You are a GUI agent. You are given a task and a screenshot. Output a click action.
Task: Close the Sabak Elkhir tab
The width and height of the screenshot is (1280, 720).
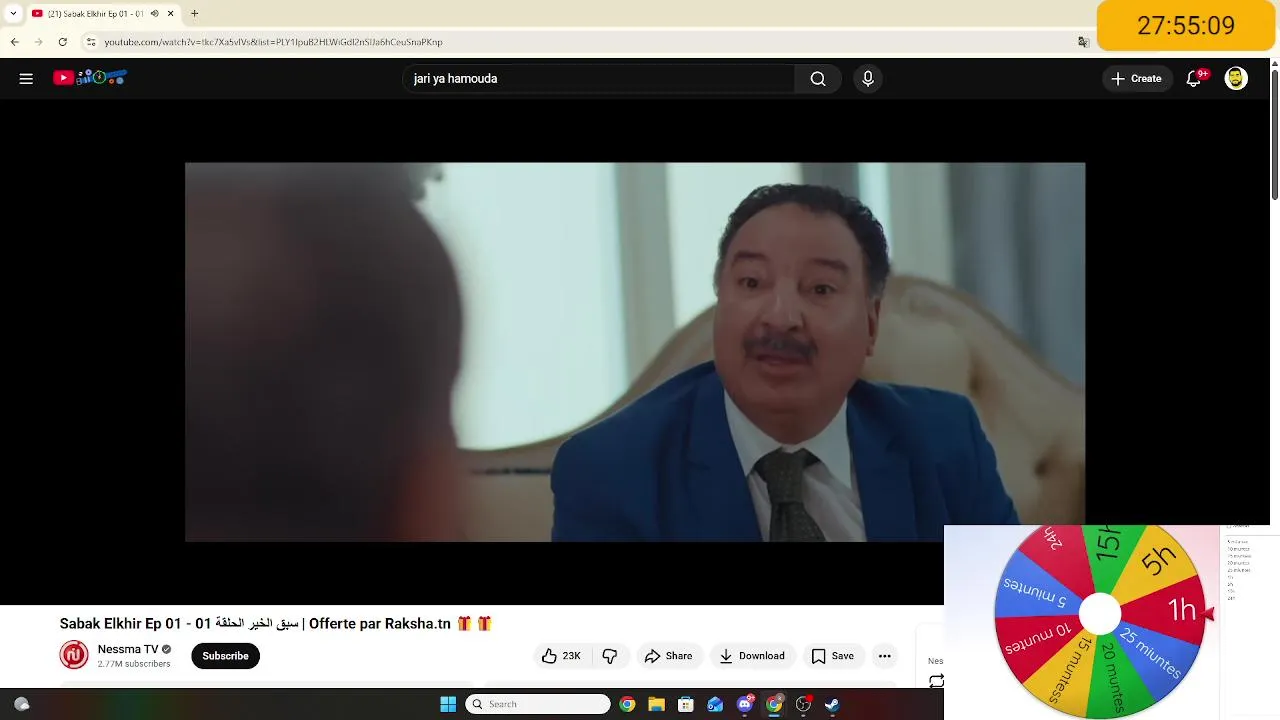[x=170, y=14]
